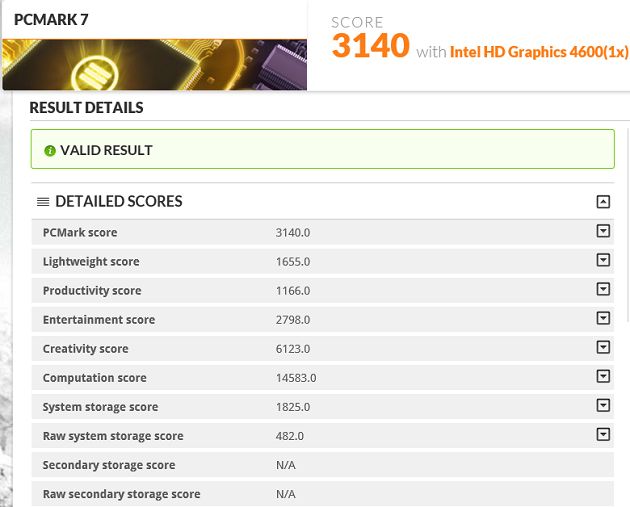
Task: Click the green valid result info icon
Action: tap(50, 151)
